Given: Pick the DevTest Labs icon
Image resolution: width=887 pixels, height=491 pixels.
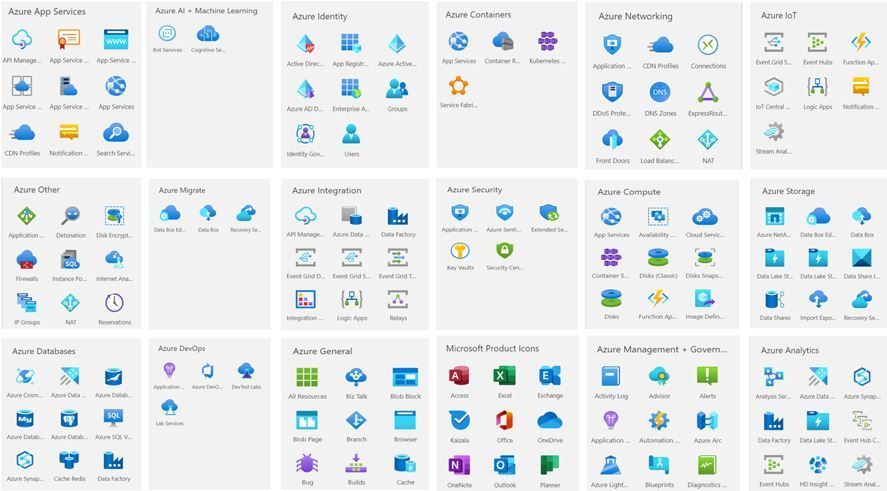Looking at the screenshot, I should coord(246,371).
